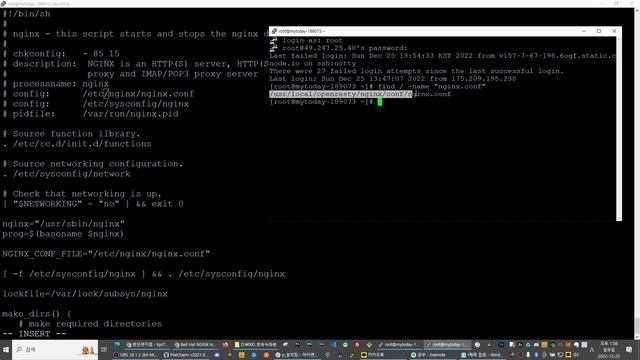The image size is (640, 360).
Task: Click the '/etc/nginx/nginx.conf' config comment line
Action: pos(98,94)
